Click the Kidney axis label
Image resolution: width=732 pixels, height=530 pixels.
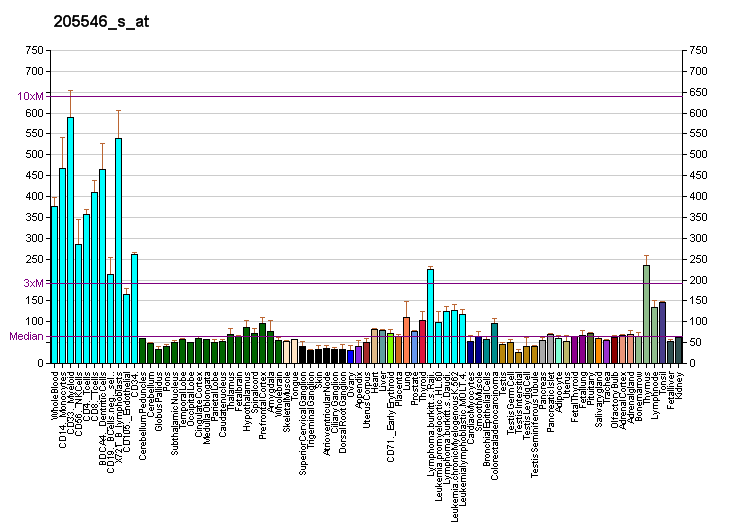click(679, 385)
